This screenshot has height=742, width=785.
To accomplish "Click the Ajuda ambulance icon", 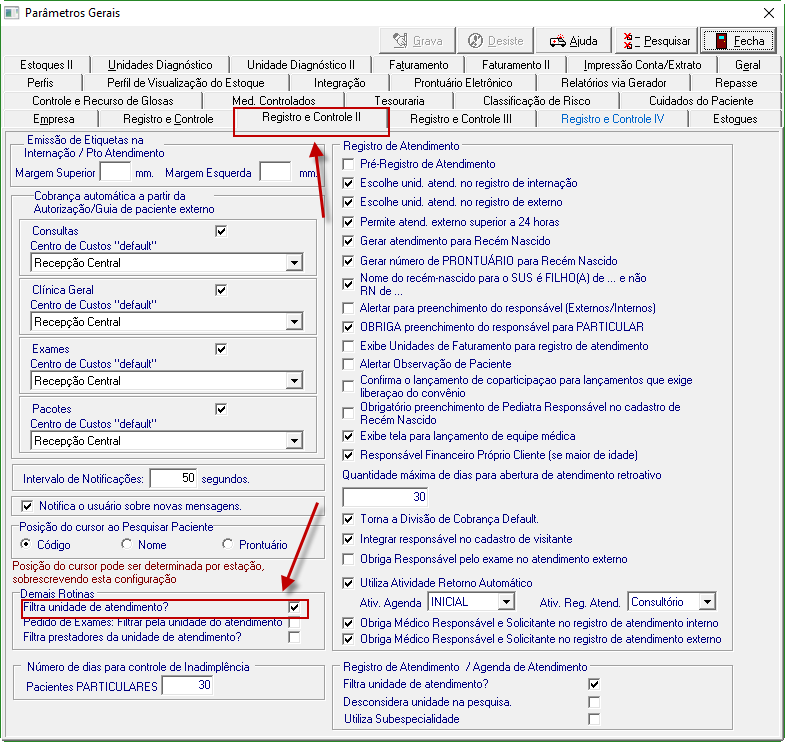I will [x=557, y=41].
